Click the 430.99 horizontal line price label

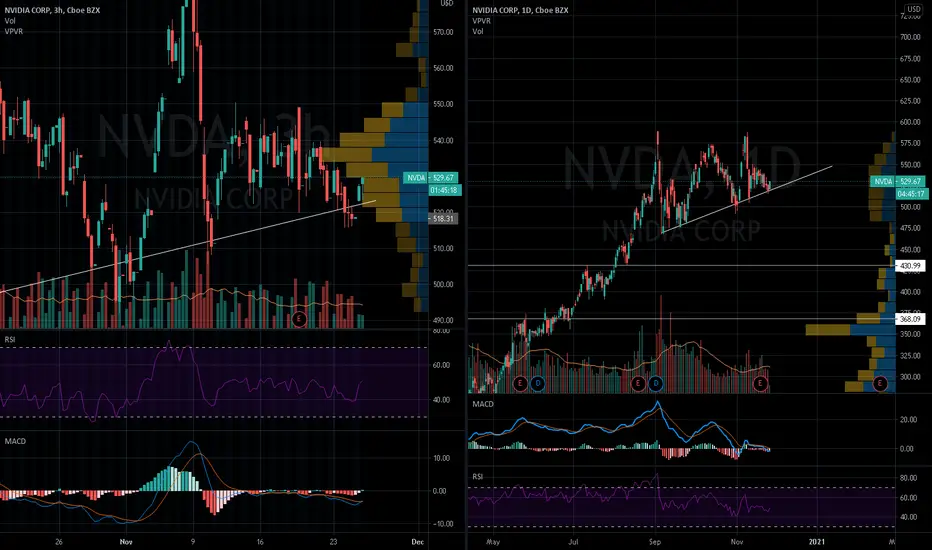(x=910, y=266)
